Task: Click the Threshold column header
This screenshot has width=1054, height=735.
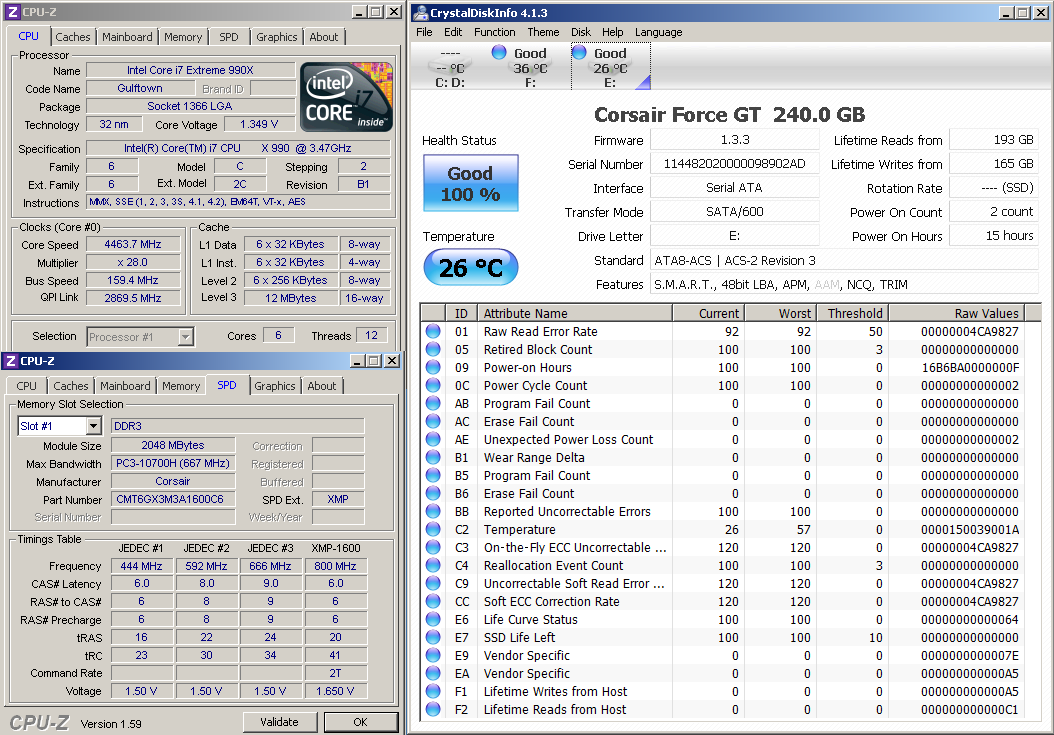Action: pos(852,313)
